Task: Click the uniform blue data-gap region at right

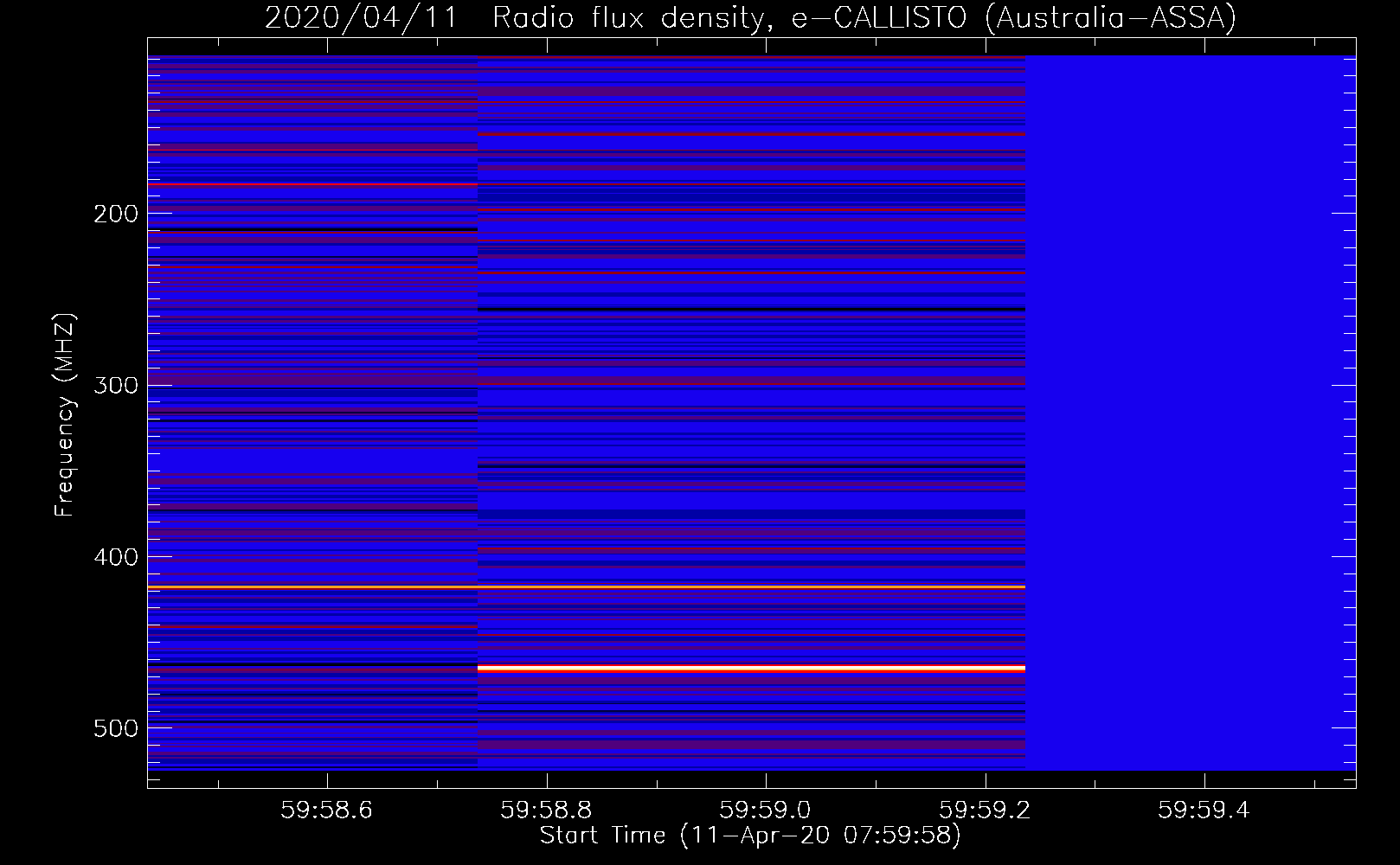Action: [1191, 413]
